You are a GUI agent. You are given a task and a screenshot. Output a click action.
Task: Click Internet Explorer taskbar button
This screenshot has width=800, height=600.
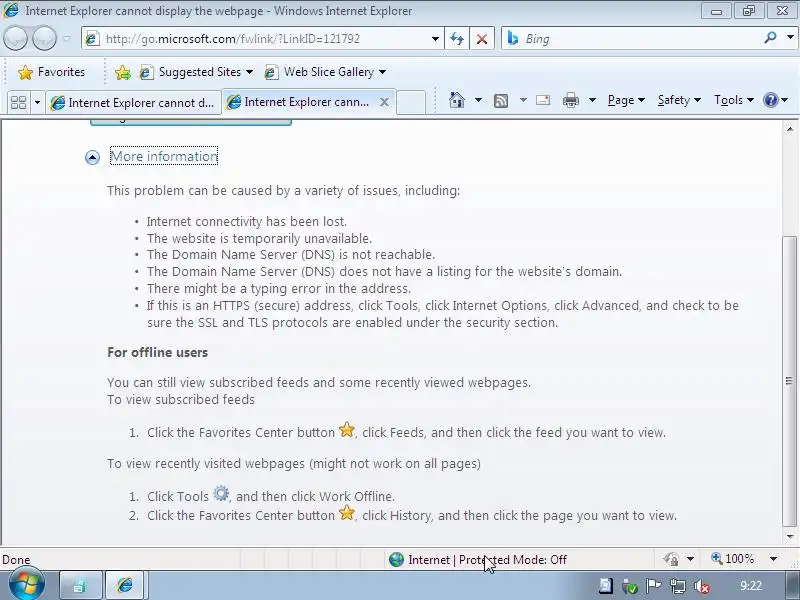click(126, 586)
